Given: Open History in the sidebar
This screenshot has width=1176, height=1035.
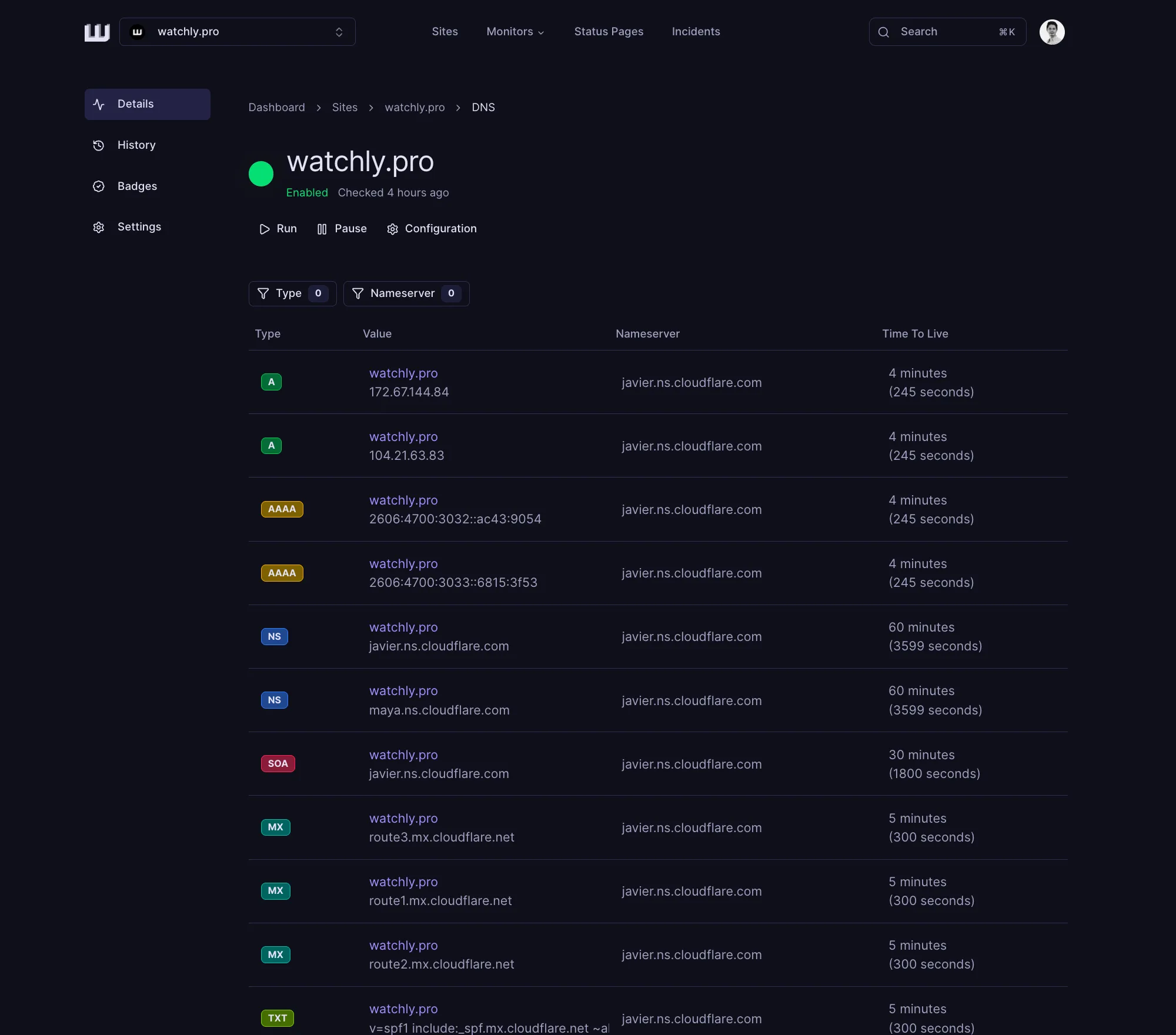Looking at the screenshot, I should pos(136,145).
